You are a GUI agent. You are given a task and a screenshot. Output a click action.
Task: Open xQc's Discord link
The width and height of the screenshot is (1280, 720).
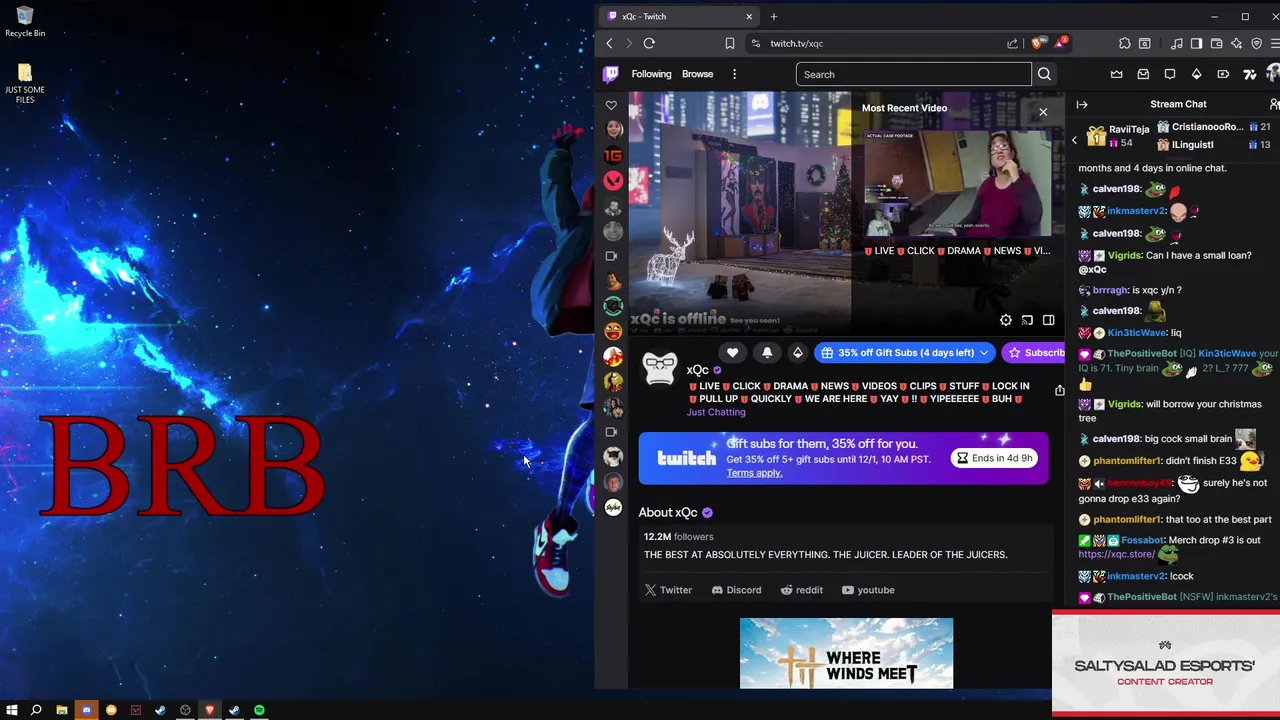(x=736, y=590)
